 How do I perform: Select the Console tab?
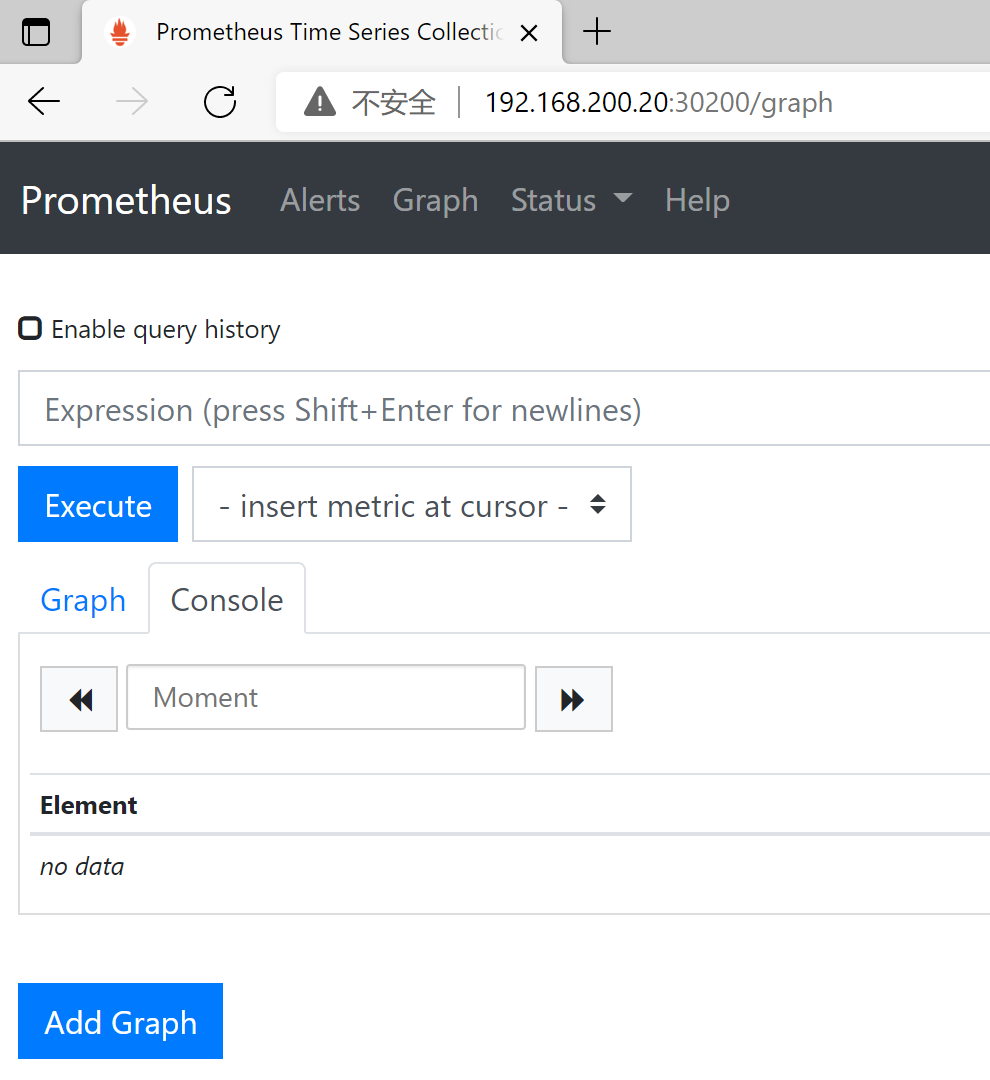point(227,600)
